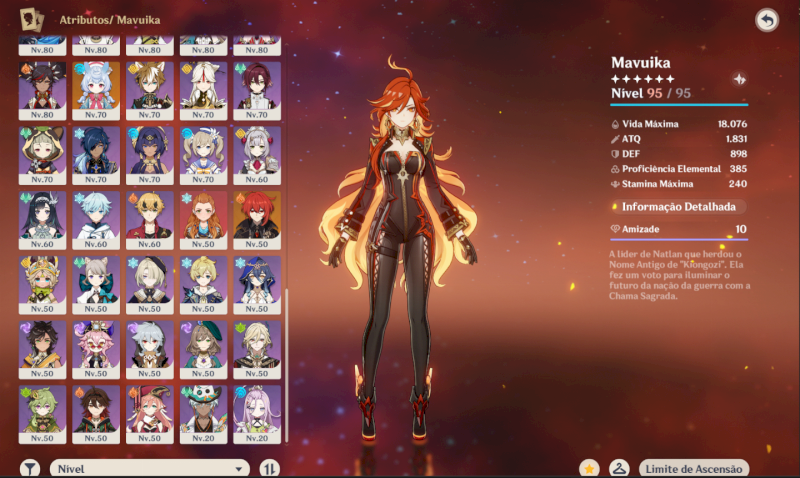800x478 pixels.
Task: Select Barbara with twin tails
Action: pyautogui.click(x=203, y=156)
